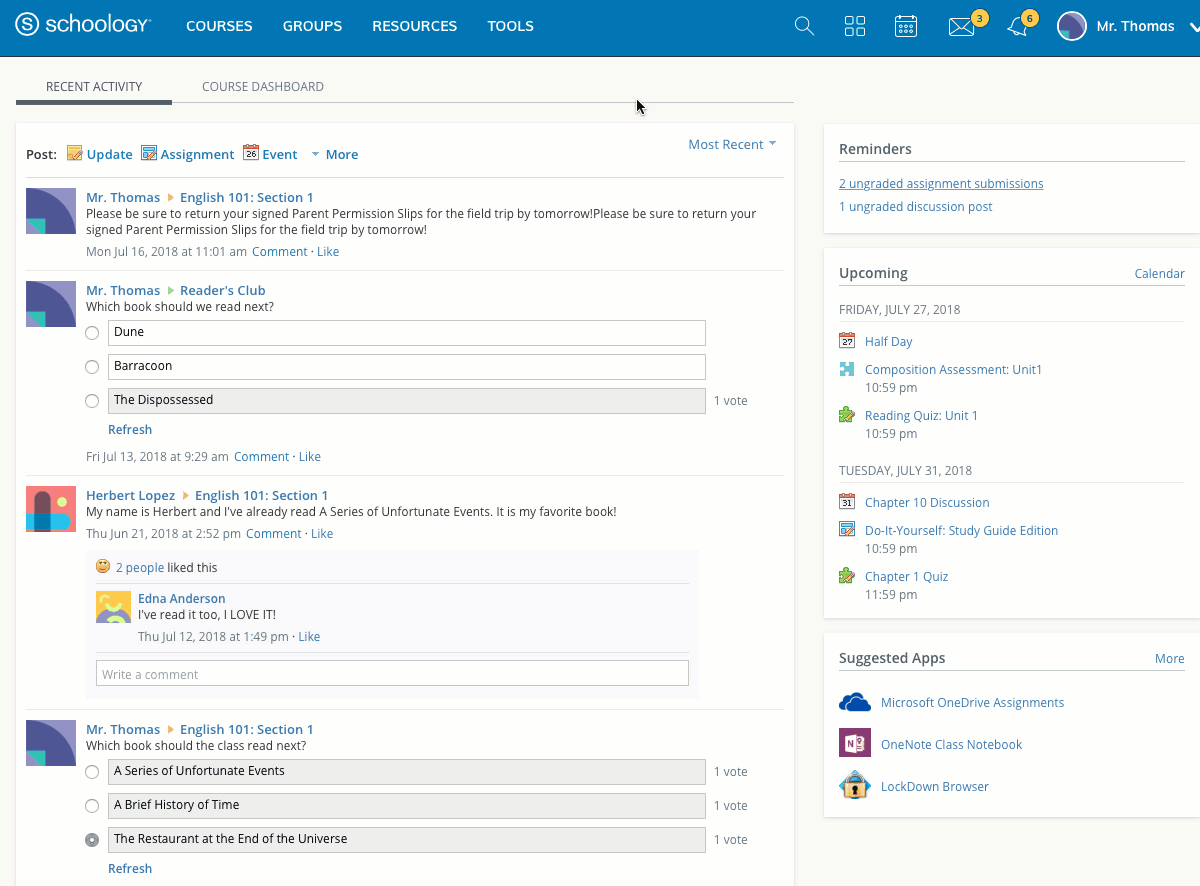Select the Barracoon radio button
This screenshot has width=1200, height=886.
pos(92,367)
